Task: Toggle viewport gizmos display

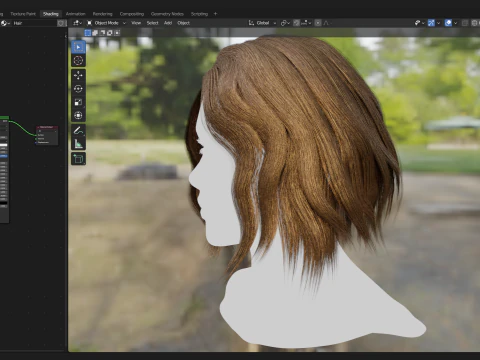Action: tap(431, 23)
